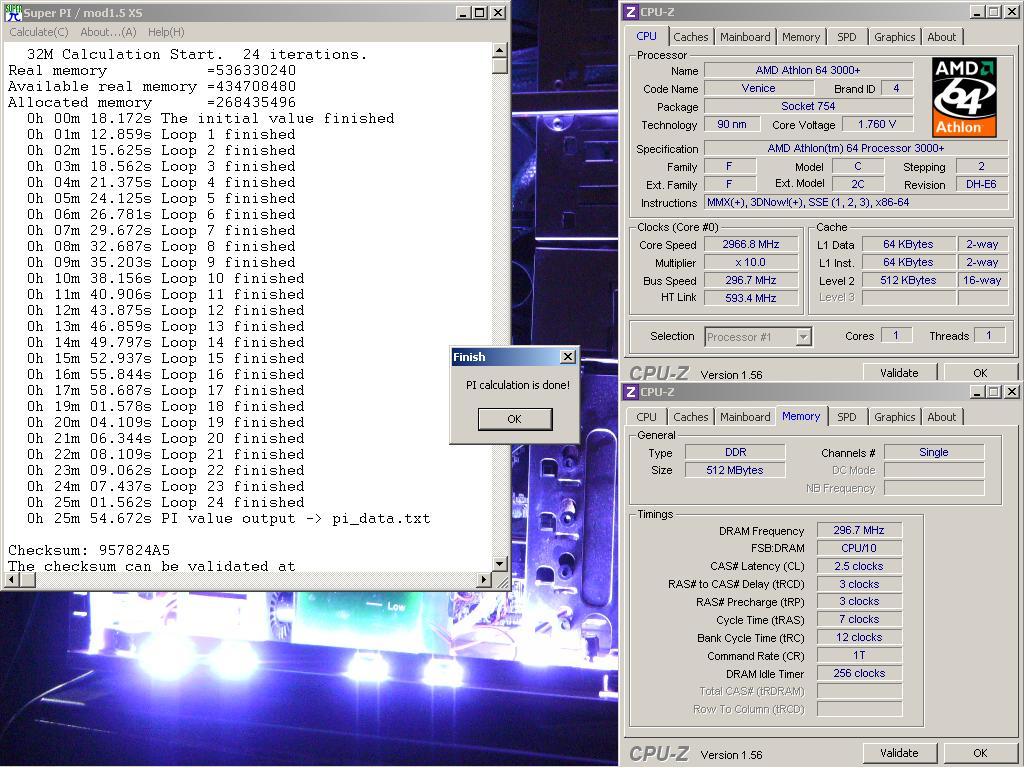1024x768 pixels.
Task: Click the Channels # value Single
Action: click(934, 452)
